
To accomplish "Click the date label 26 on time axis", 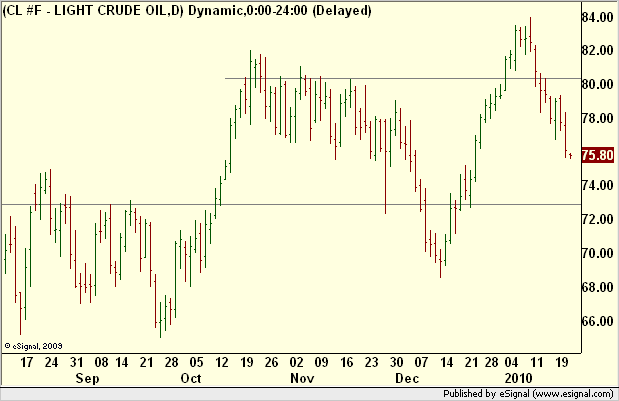I will (x=272, y=362).
